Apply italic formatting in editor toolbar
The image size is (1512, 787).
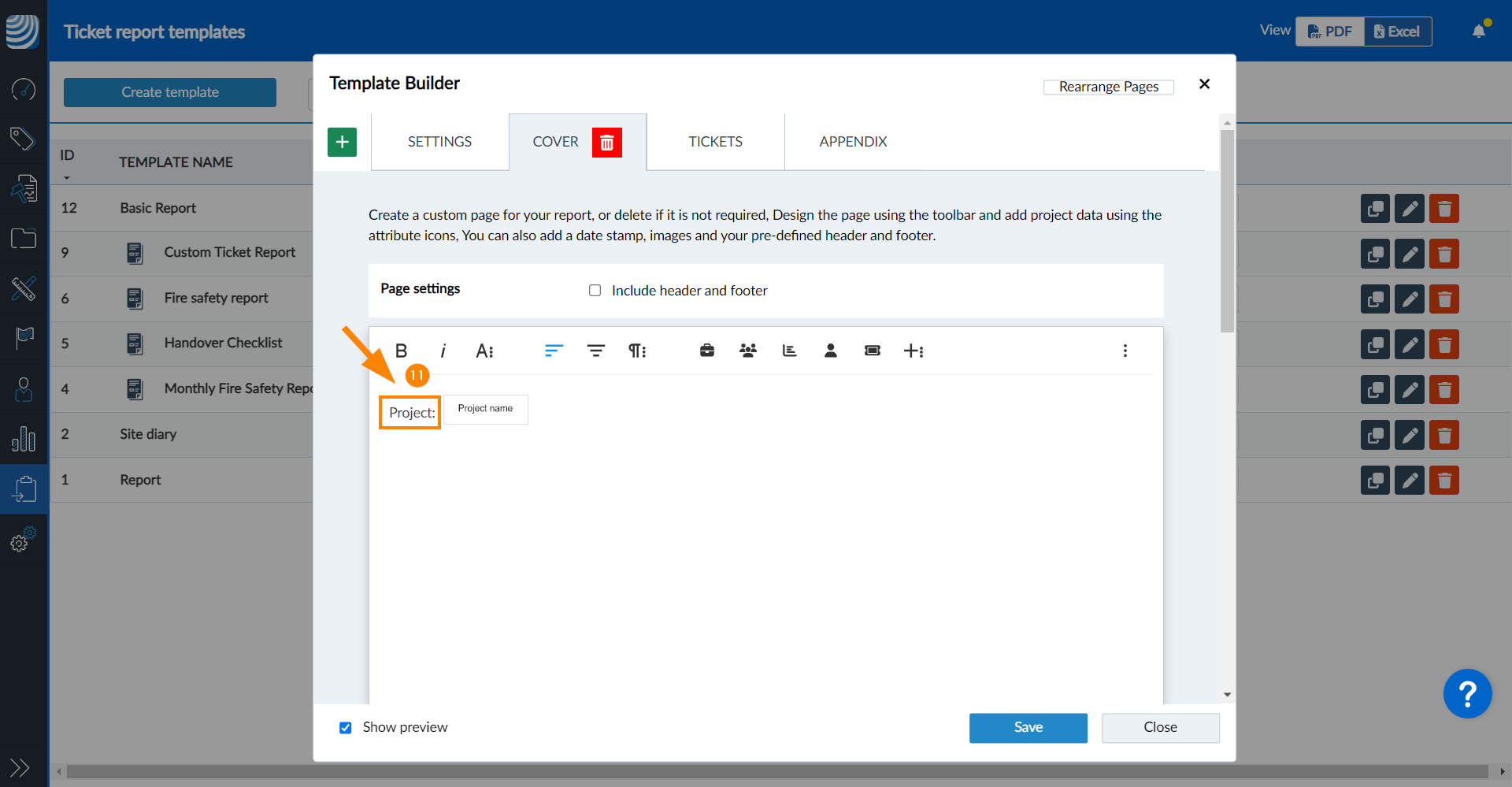[x=443, y=351]
